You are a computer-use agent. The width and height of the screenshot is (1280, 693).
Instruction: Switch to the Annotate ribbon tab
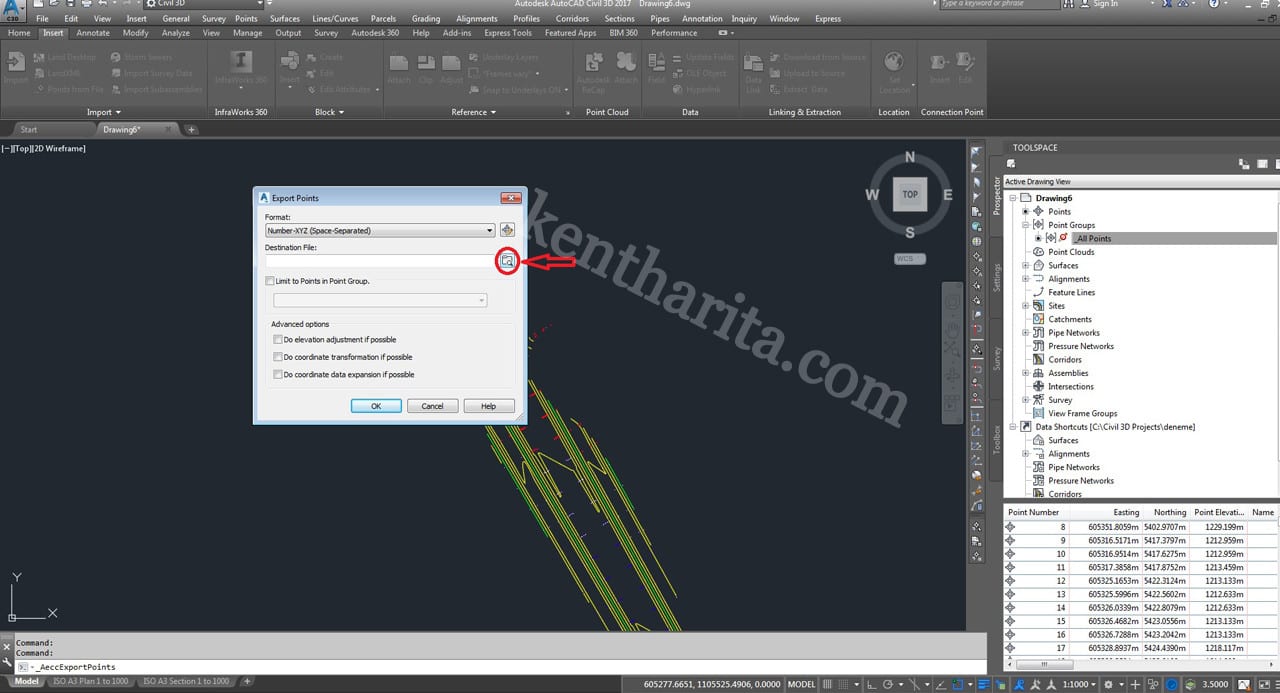(93, 33)
